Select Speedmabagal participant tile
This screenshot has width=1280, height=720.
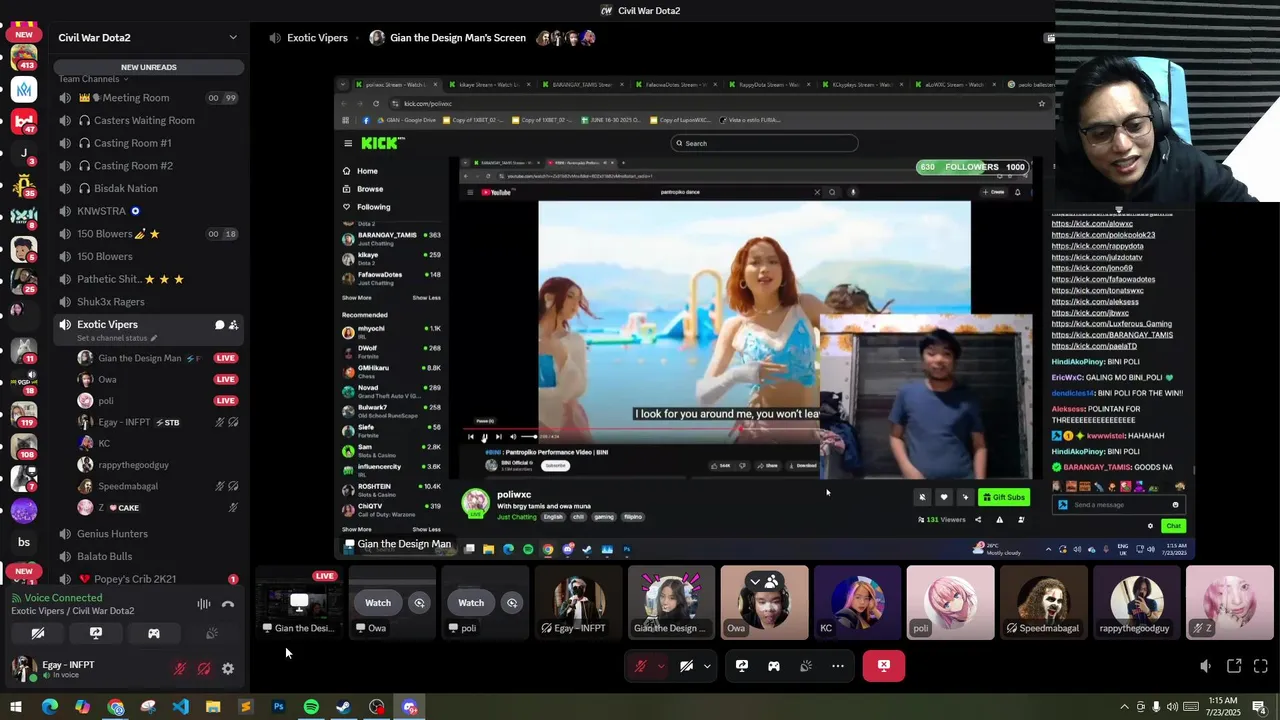[x=1043, y=603]
